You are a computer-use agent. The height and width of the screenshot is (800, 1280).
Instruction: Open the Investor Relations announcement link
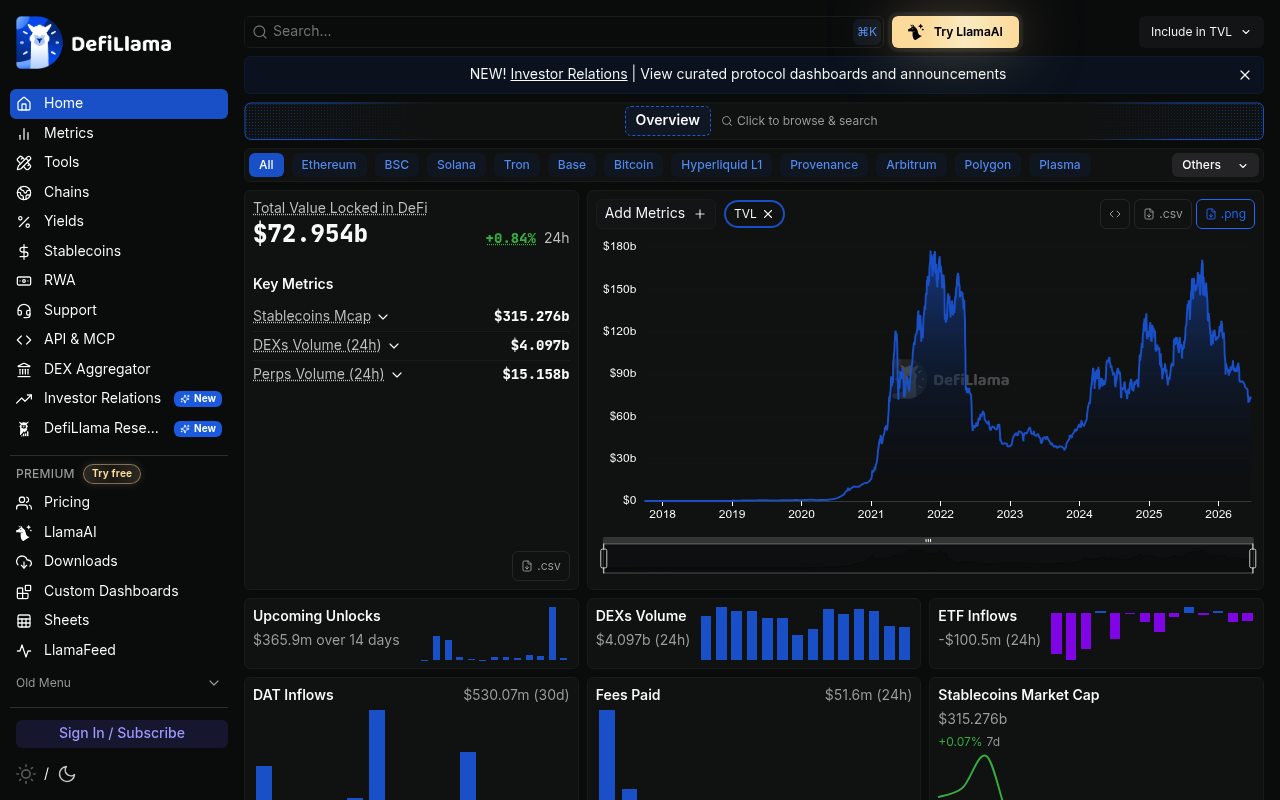coord(569,74)
